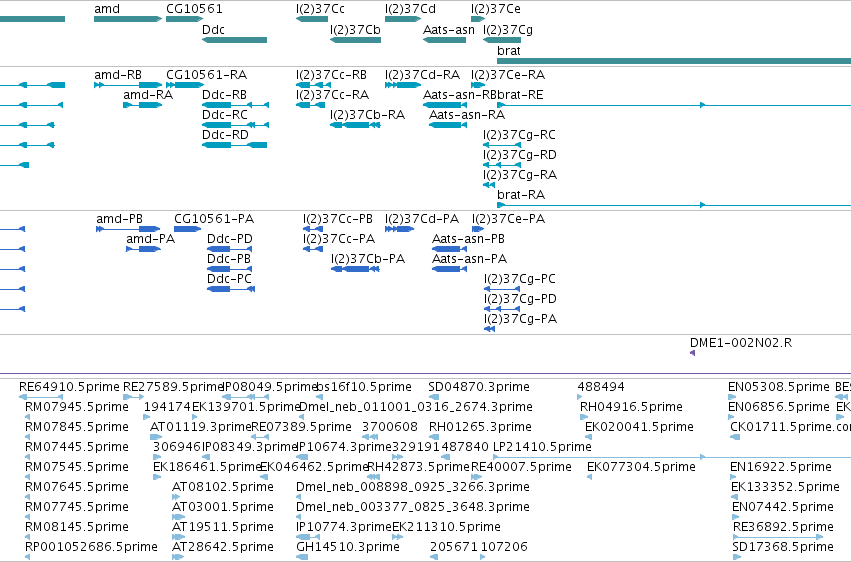This screenshot has width=851, height=562.
Task: Click the l(2)37Ce gene label
Action: 496,9
